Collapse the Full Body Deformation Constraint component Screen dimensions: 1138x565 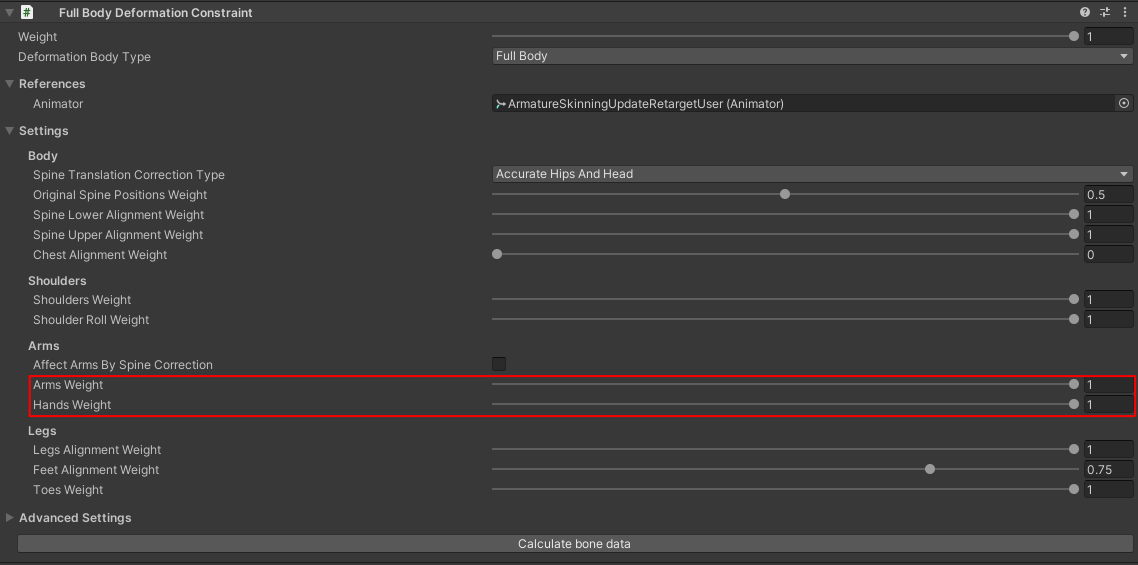click(x=9, y=12)
